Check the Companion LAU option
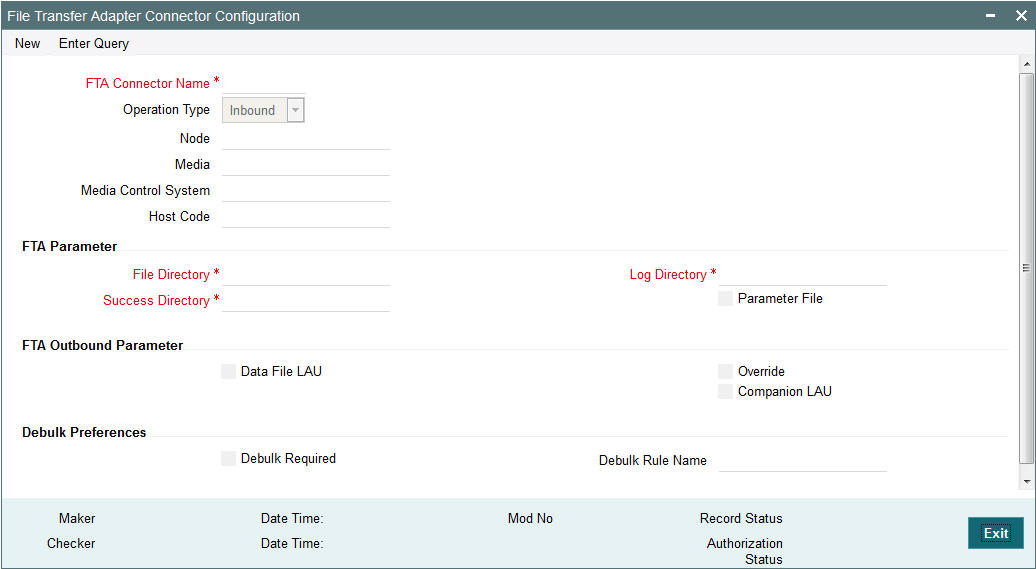This screenshot has height=569, width=1036. coord(725,391)
